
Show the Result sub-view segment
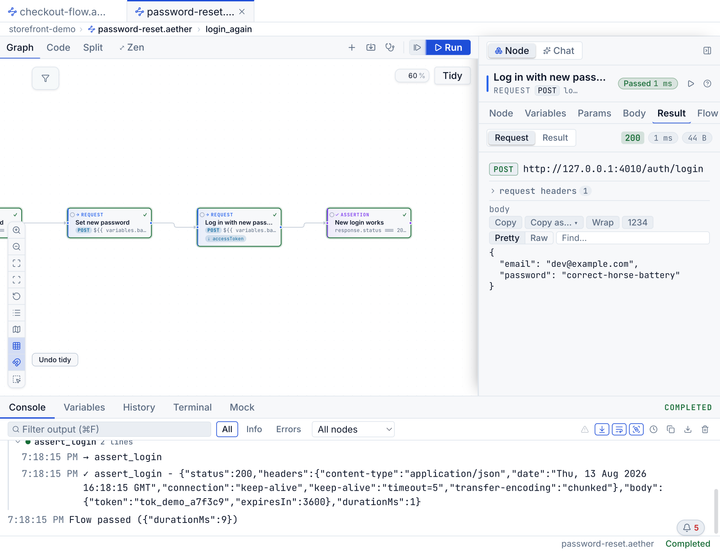click(x=555, y=138)
